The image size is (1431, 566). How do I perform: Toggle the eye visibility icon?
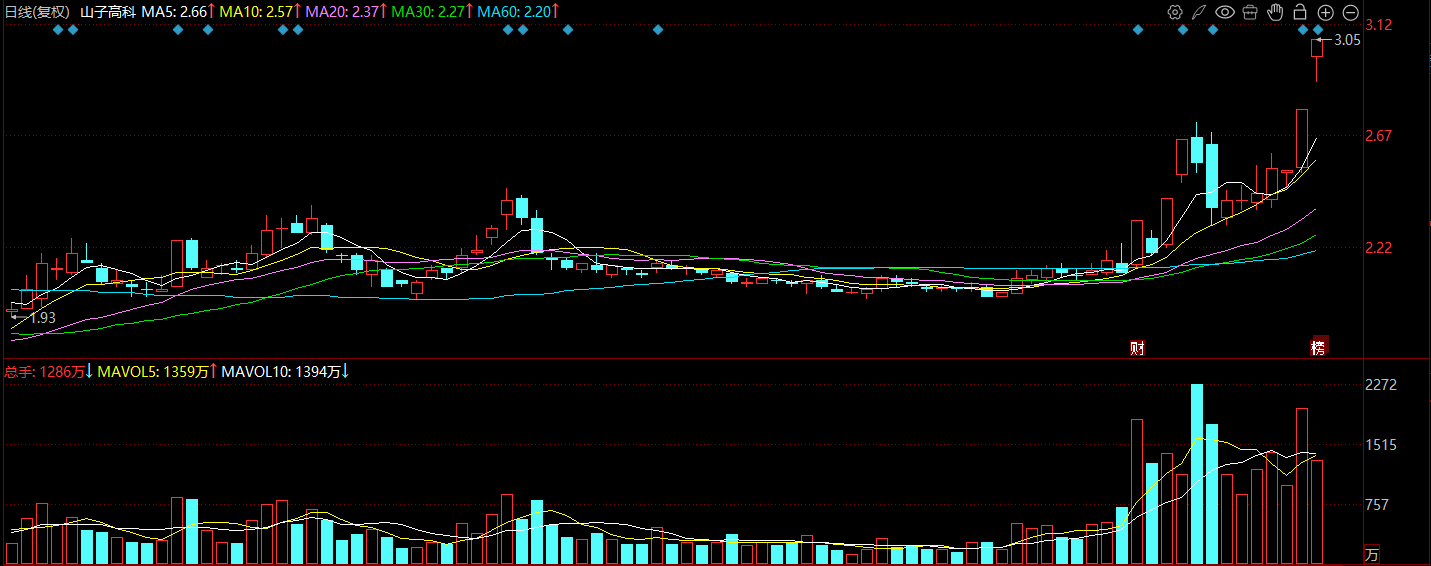pyautogui.click(x=1224, y=12)
